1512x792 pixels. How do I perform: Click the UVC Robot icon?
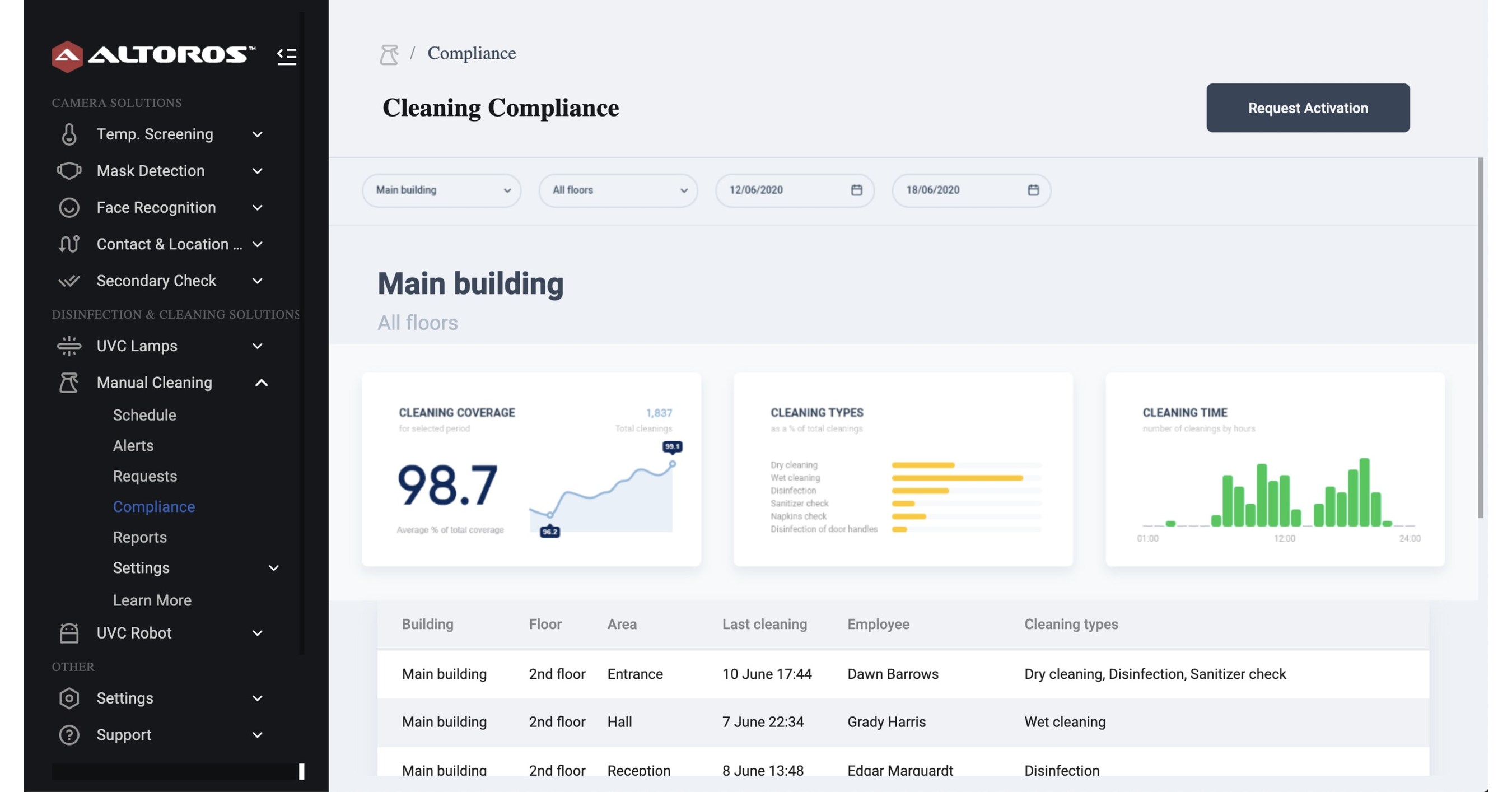coord(69,633)
